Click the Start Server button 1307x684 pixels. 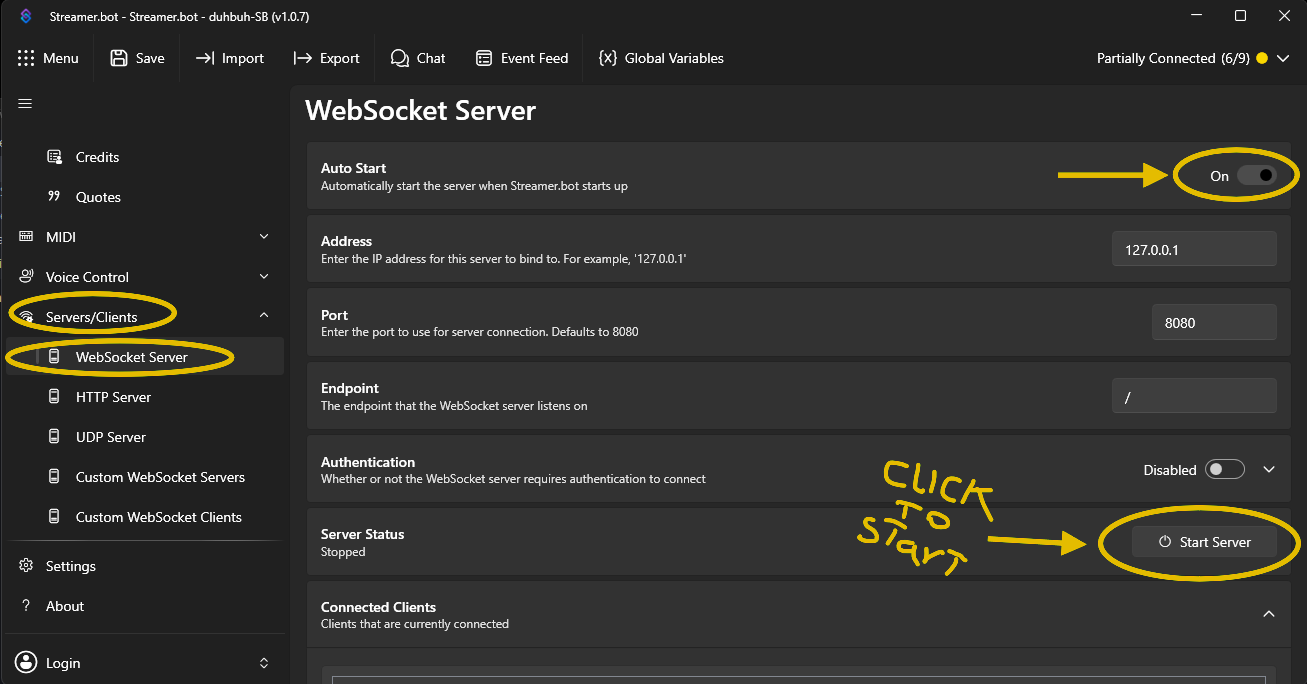(1205, 542)
